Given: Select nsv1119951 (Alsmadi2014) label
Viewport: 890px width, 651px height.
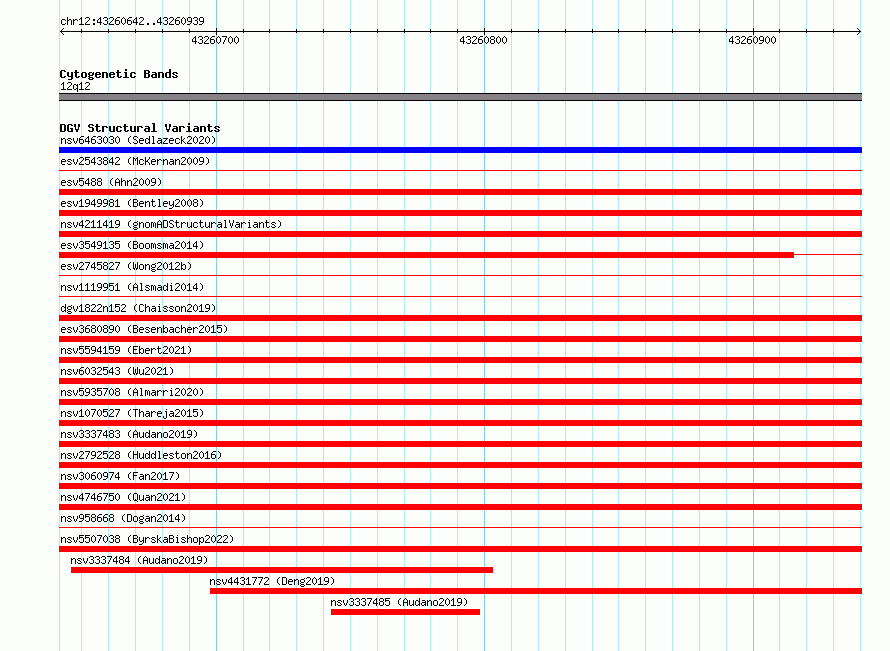Looking at the screenshot, I should (132, 287).
